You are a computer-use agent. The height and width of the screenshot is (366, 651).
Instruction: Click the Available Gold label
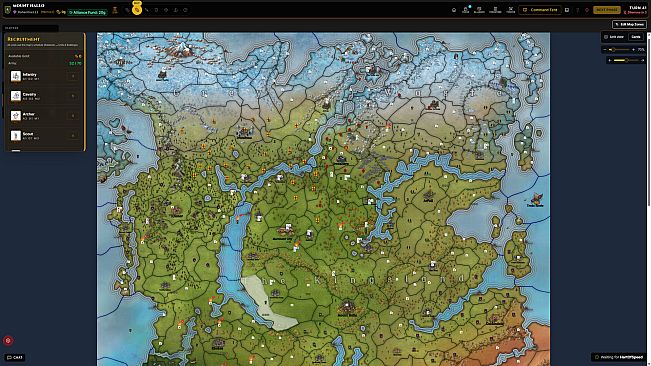(19, 56)
